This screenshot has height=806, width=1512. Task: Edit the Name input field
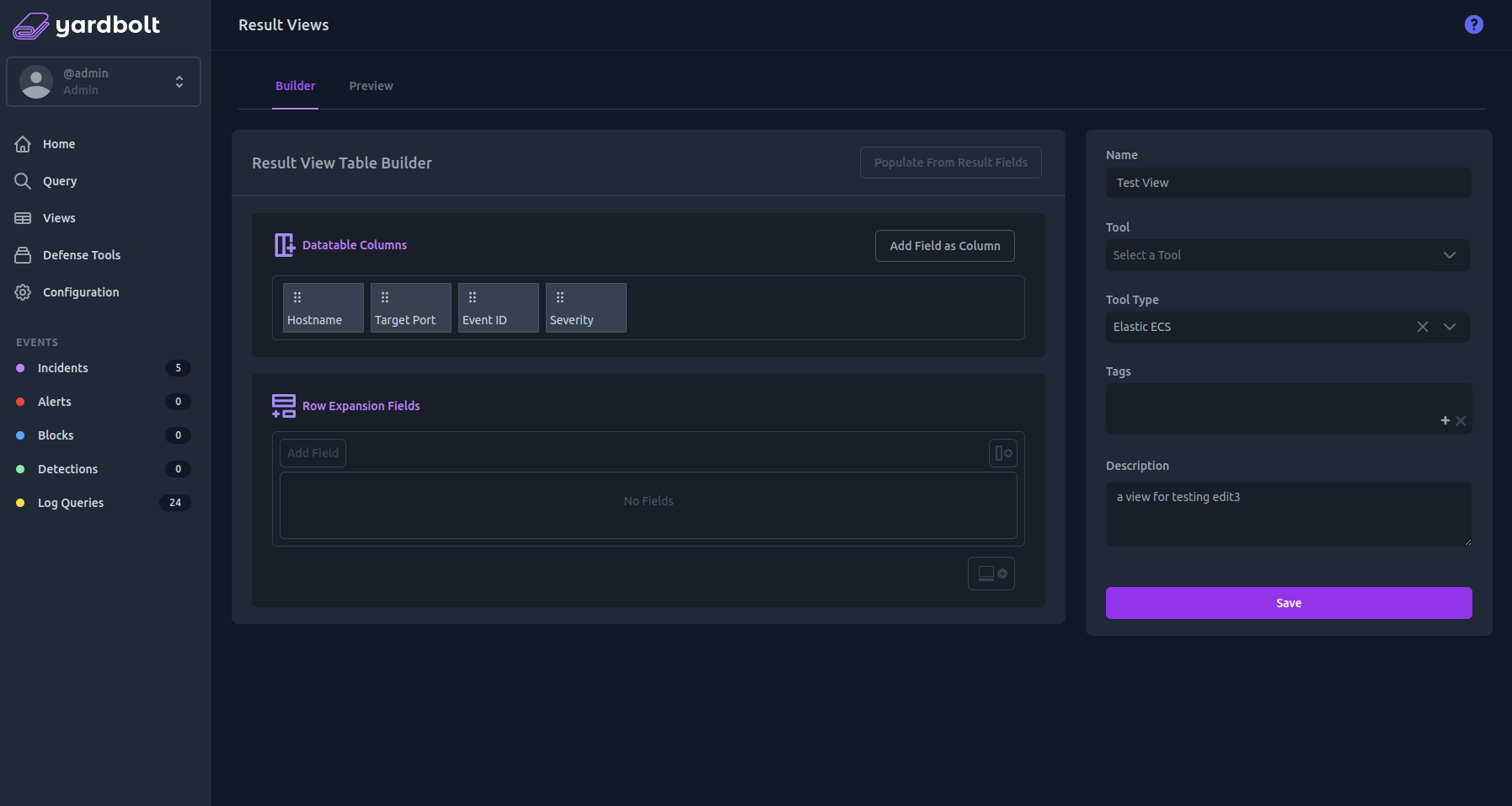click(1289, 183)
